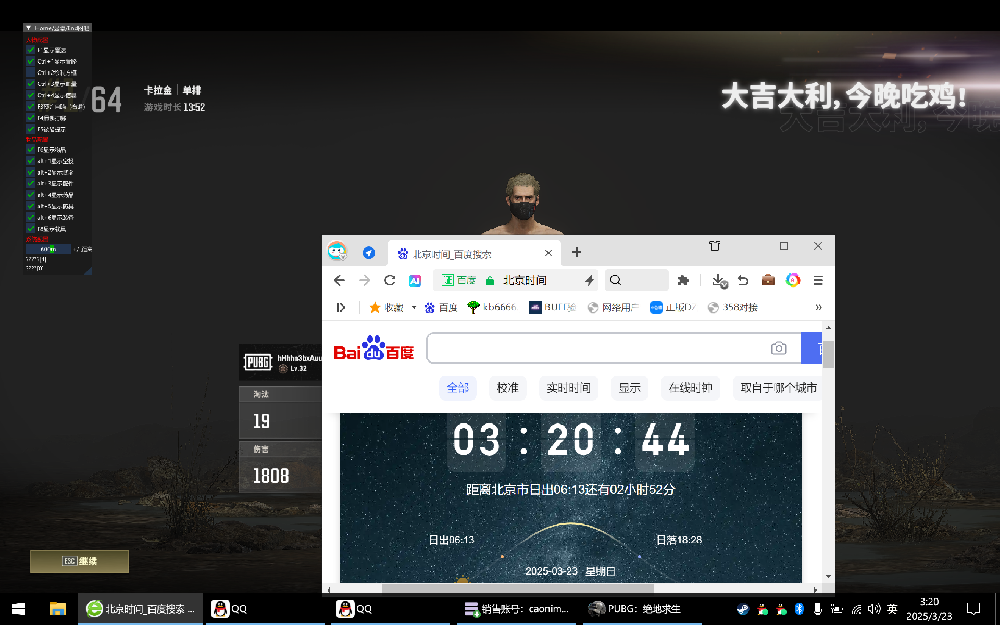Open the kb6666 bookmark
Viewport: 1000px width, 625px height.
(x=492, y=307)
